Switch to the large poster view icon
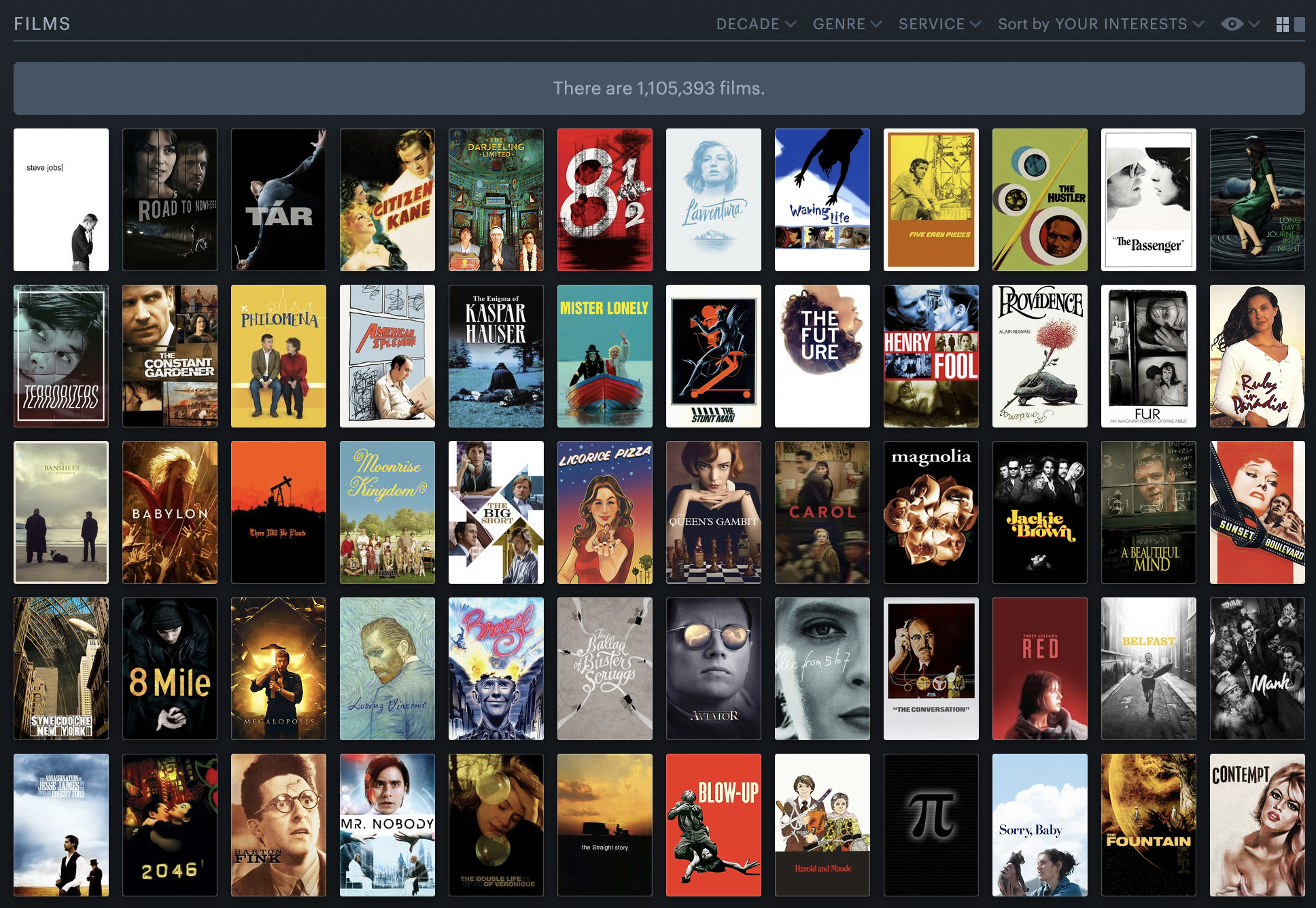This screenshot has width=1316, height=908. pos(1300,24)
